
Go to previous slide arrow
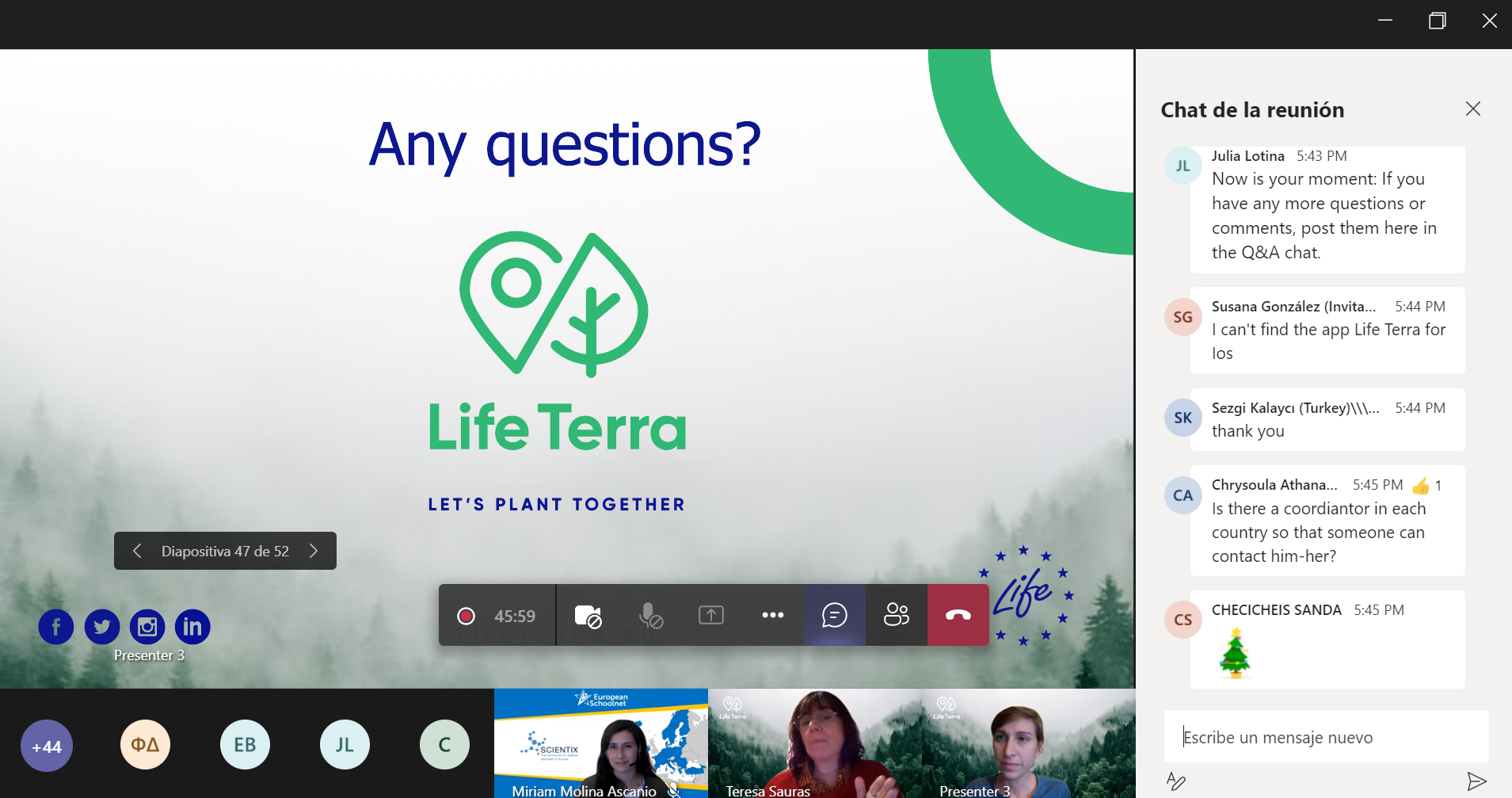[x=137, y=551]
